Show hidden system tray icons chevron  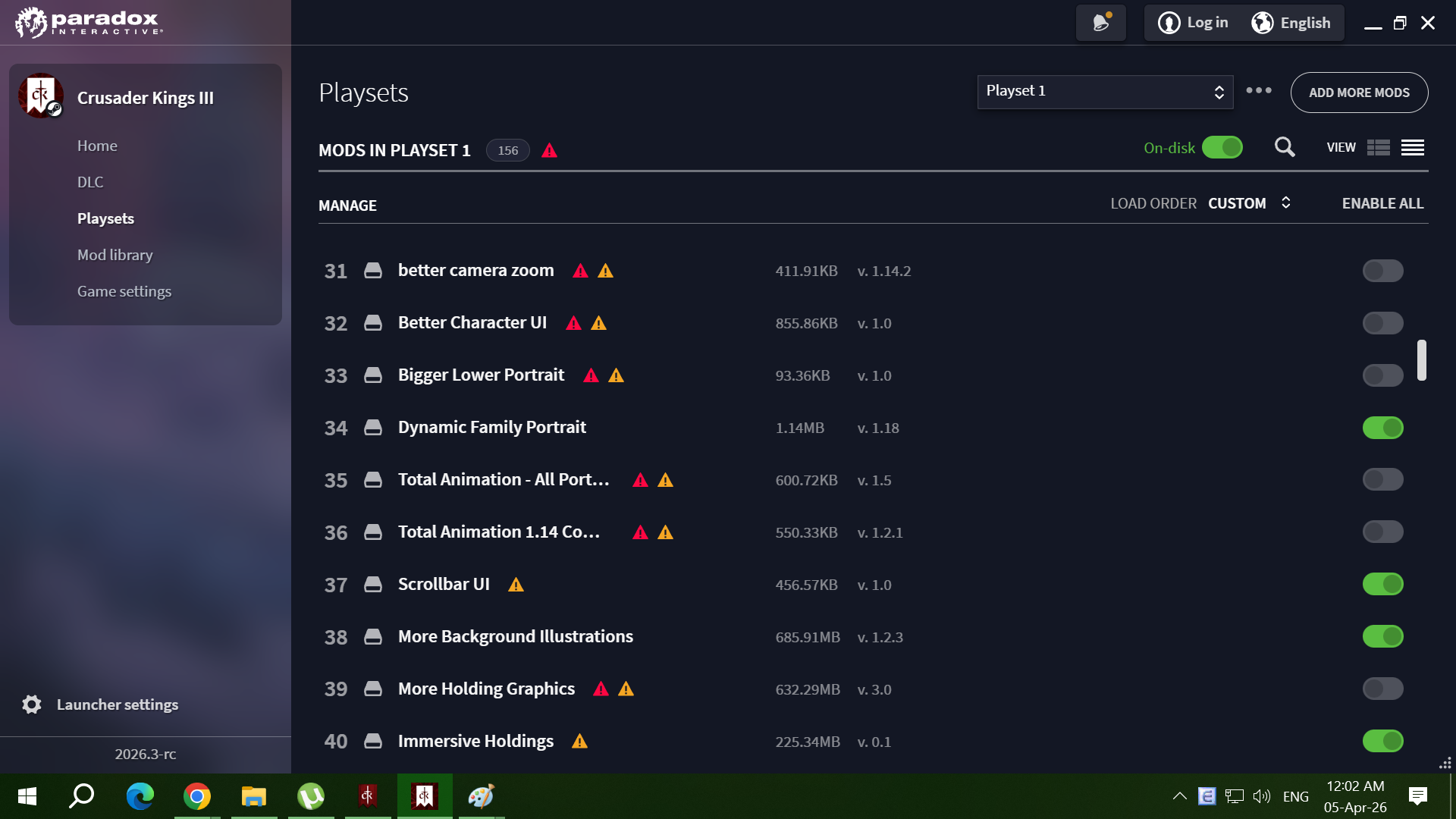coord(1179,796)
